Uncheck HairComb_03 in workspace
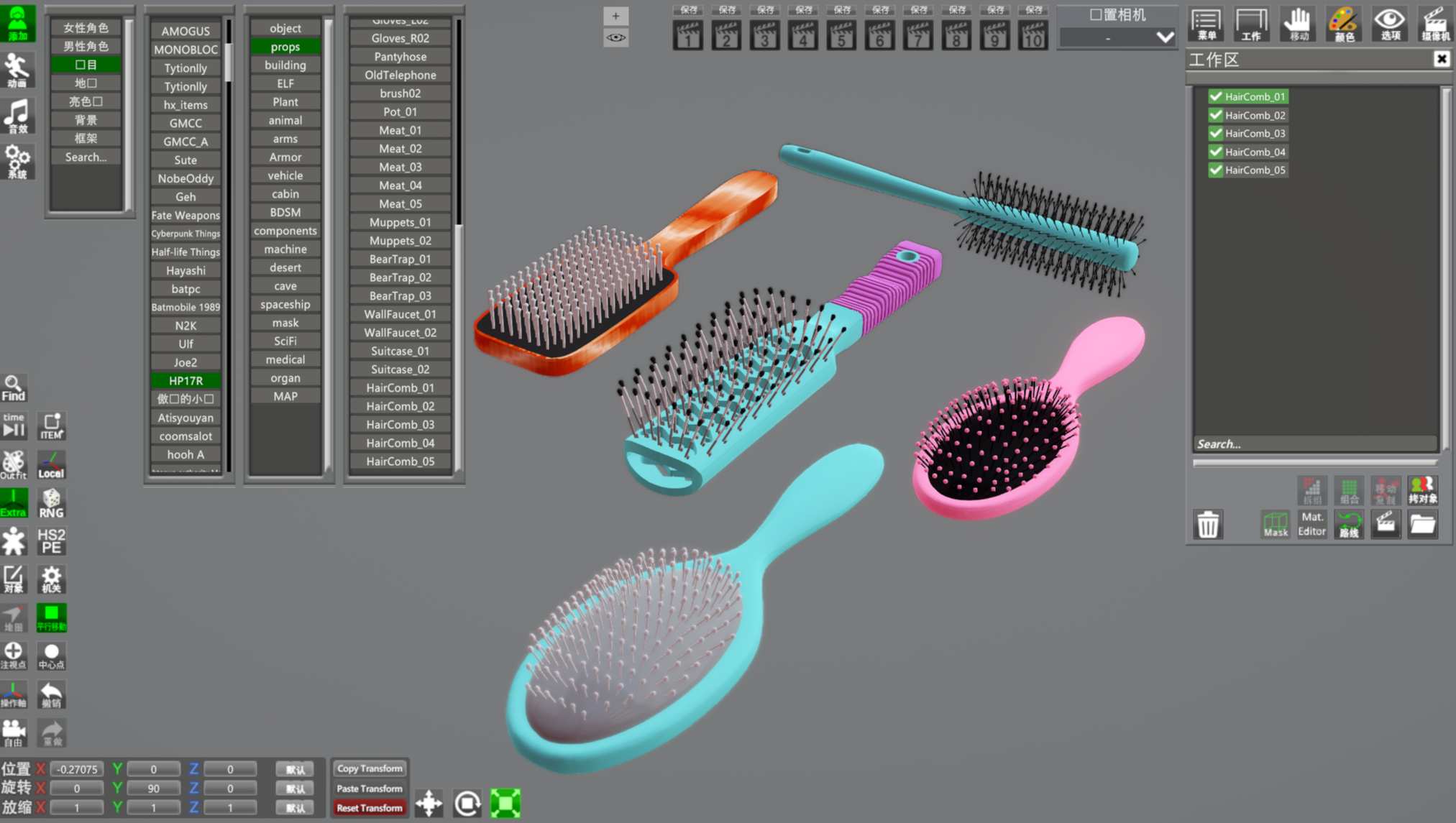Image resolution: width=1456 pixels, height=823 pixels. click(x=1216, y=133)
